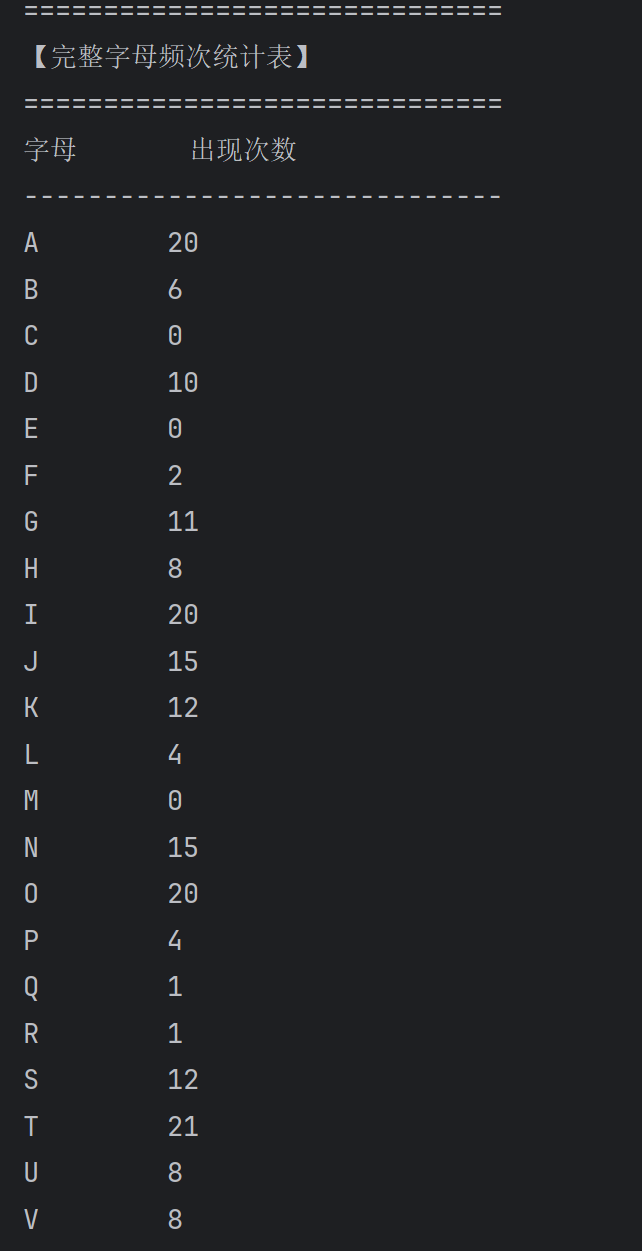Select the letter H in output
Screen dimensions: 642x1251
[31, 569]
